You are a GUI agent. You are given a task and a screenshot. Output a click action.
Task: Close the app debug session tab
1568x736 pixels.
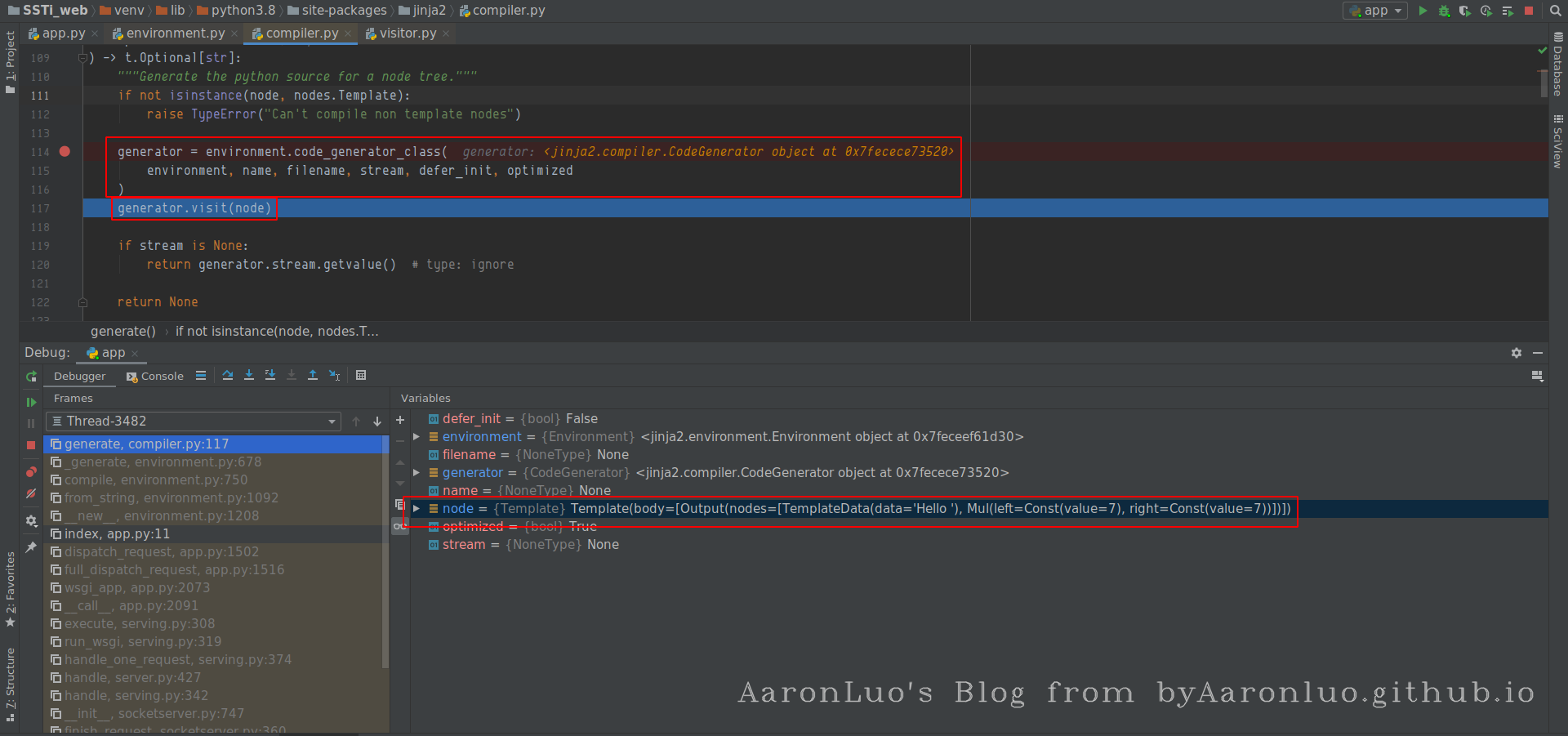coord(135,354)
